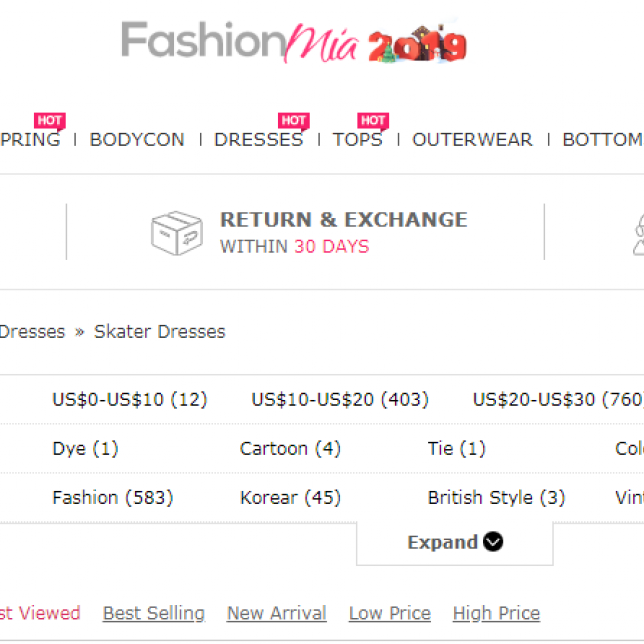Image resolution: width=644 pixels, height=644 pixels.
Task: Select Cartoon (4) pattern filter
Action: pos(290,448)
